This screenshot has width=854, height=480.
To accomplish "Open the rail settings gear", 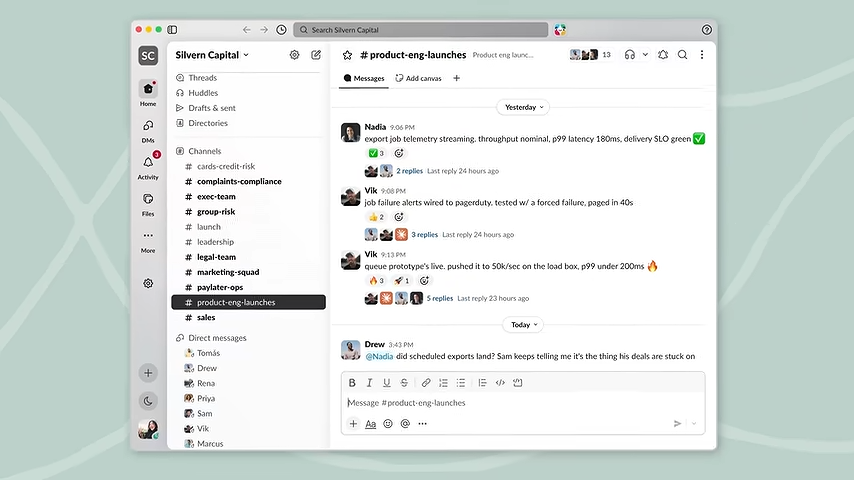I will point(148,283).
